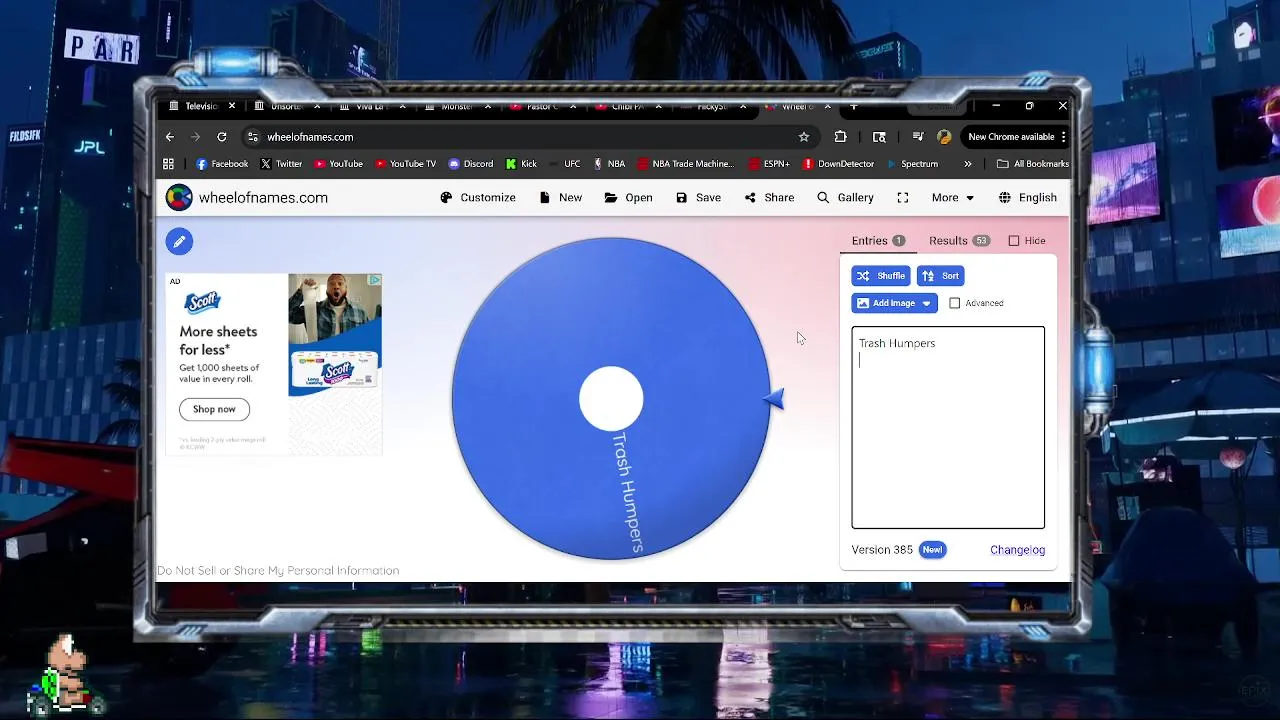
Task: Click the white center hub of the wheel
Action: click(x=611, y=398)
